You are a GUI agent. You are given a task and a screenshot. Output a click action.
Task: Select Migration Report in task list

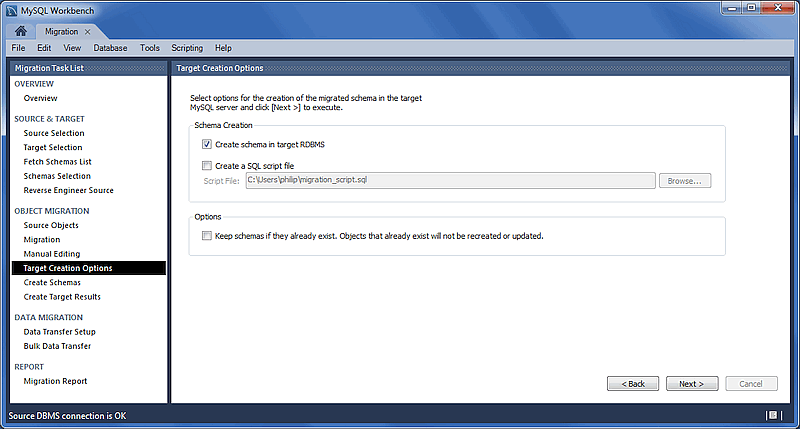tap(55, 381)
